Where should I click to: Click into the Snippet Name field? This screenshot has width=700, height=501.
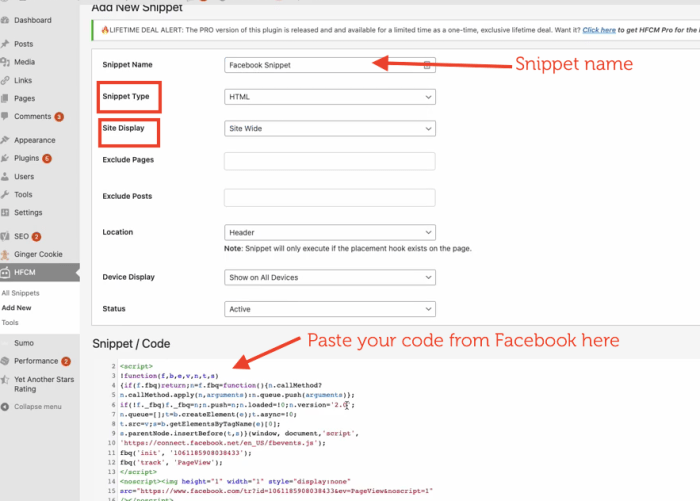[x=329, y=65]
